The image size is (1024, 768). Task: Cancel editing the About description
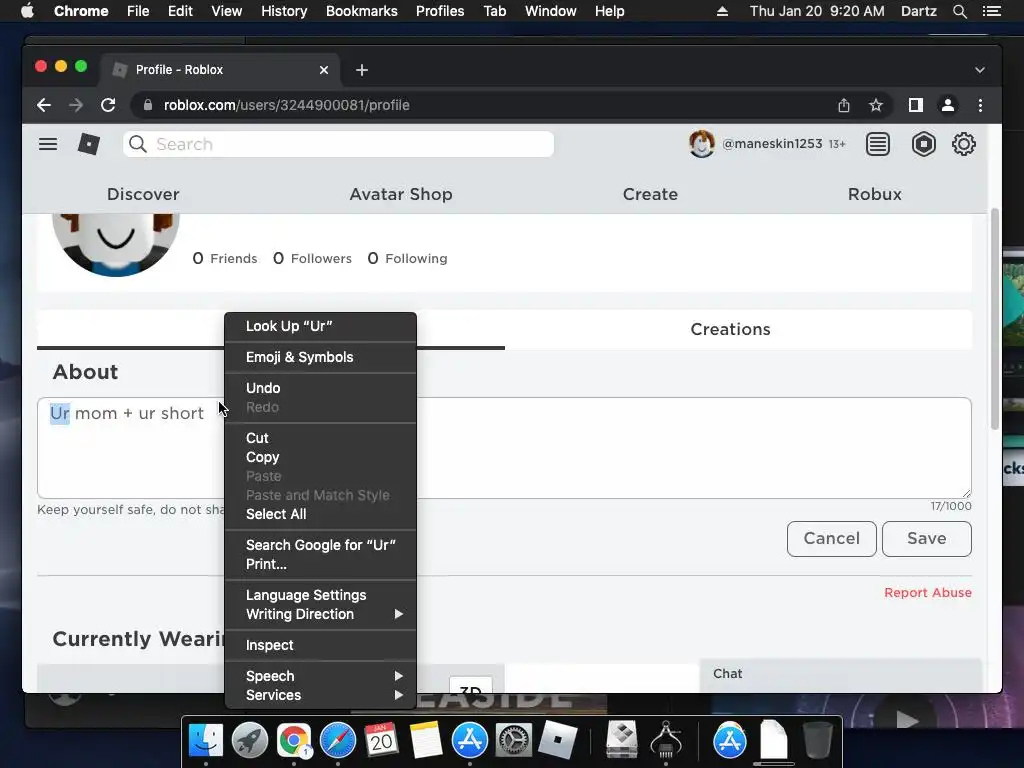[831, 539]
